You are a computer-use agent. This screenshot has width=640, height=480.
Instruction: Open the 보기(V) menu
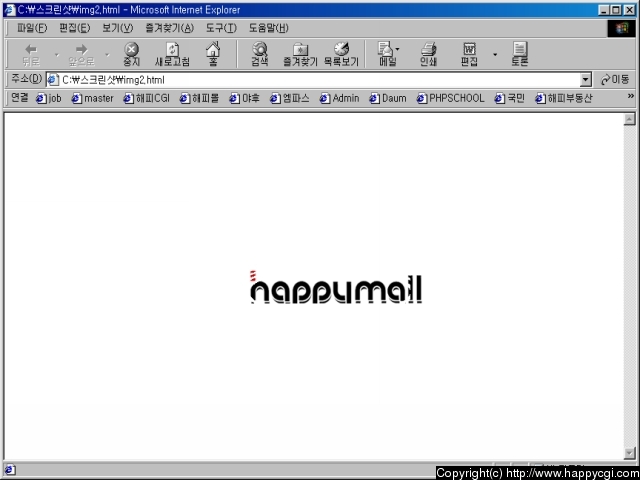tap(118, 28)
